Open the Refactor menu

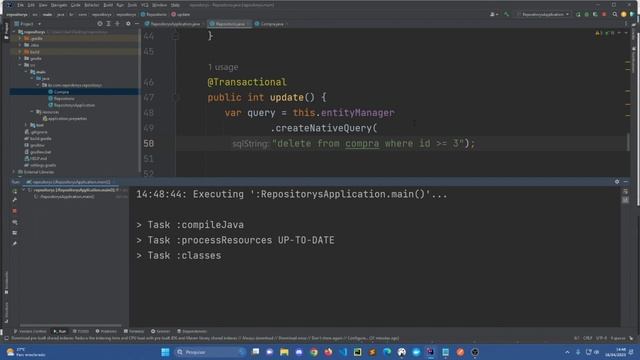point(92,5)
